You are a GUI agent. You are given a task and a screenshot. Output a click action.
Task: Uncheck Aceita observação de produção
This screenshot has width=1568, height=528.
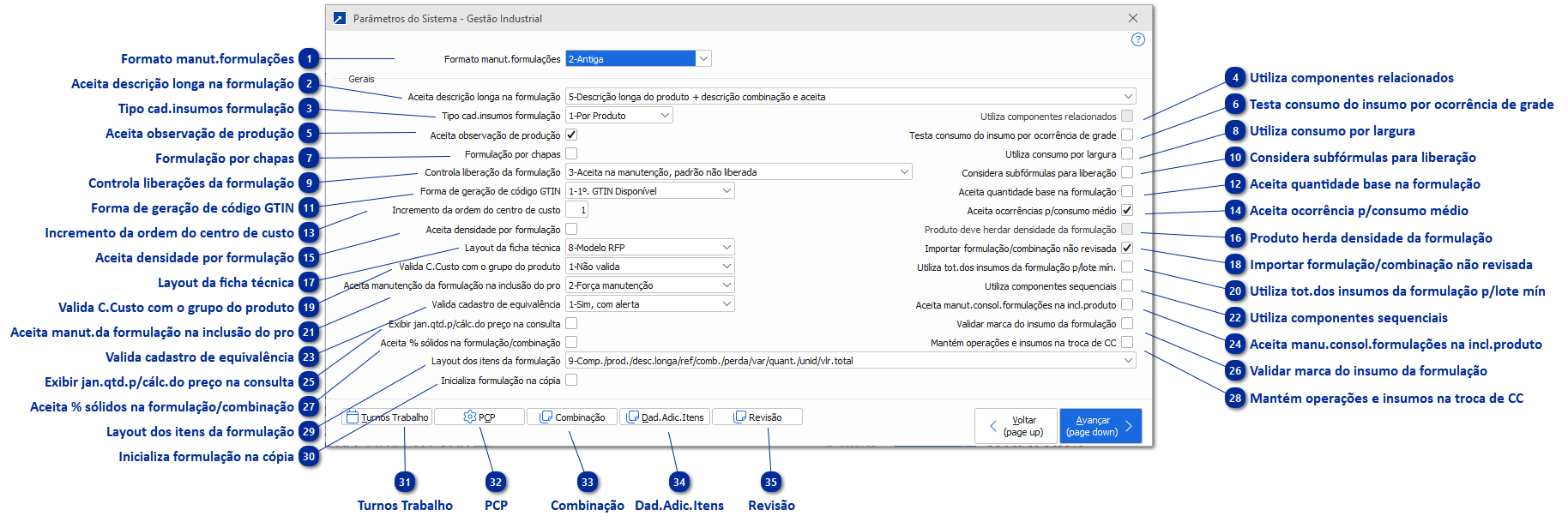(x=571, y=135)
